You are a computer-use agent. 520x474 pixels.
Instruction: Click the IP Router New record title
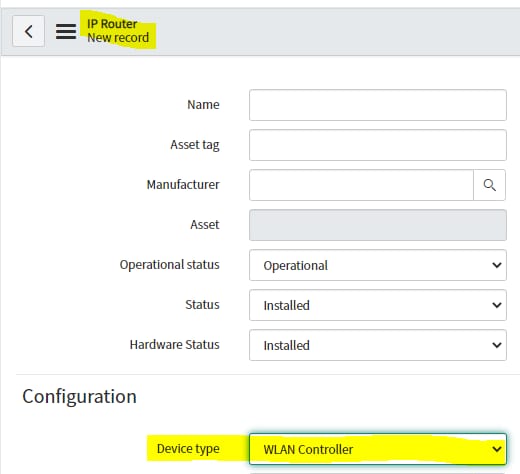(118, 31)
